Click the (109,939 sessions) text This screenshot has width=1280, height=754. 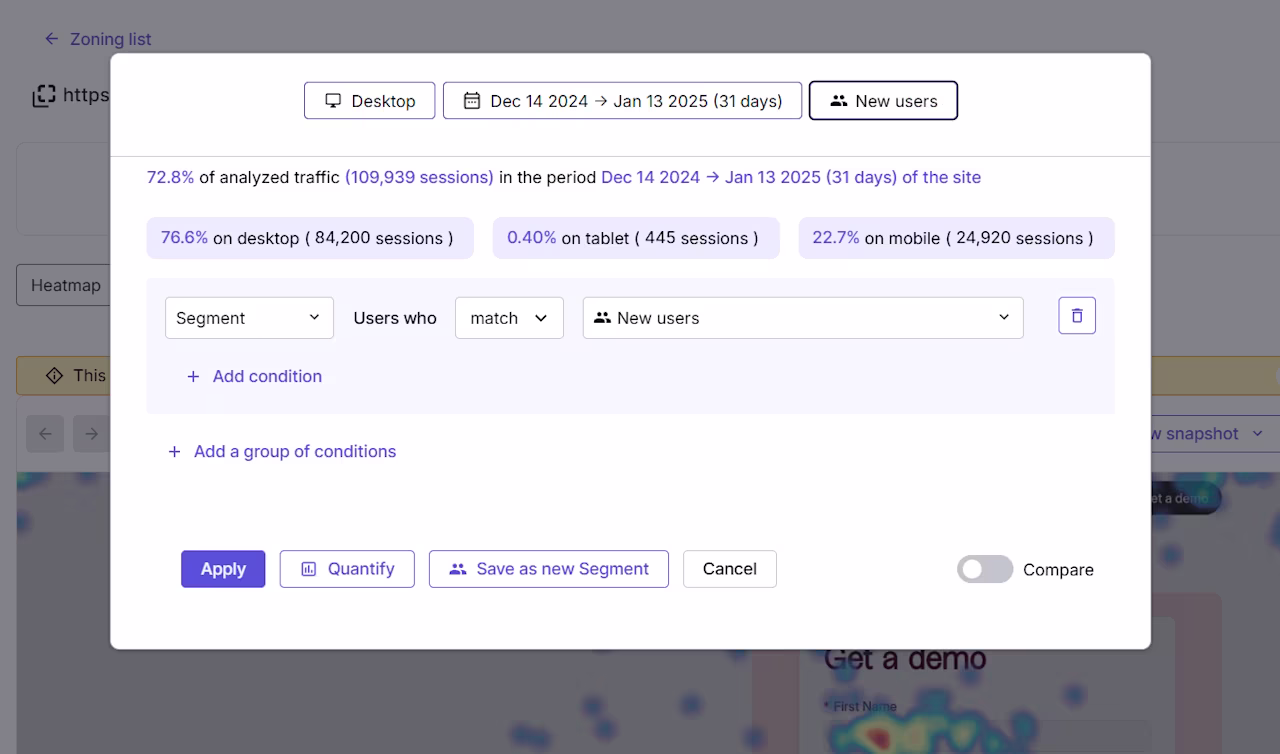click(x=419, y=177)
